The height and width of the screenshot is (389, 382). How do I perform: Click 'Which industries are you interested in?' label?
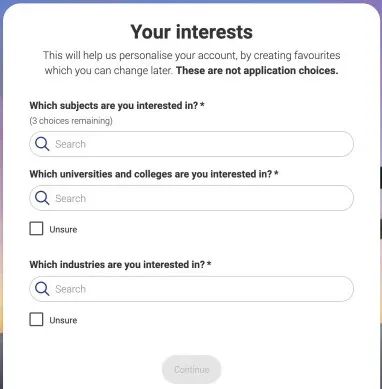(117, 265)
